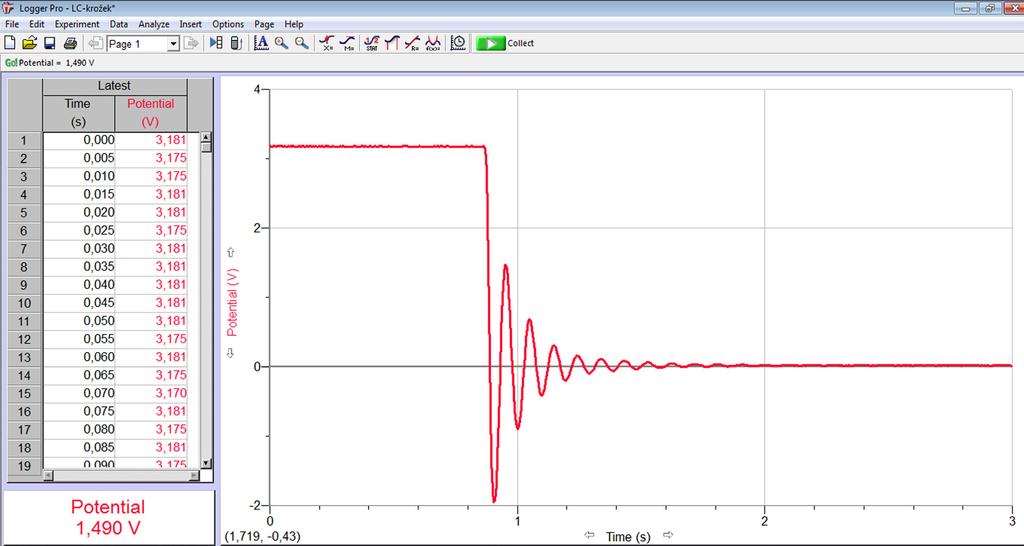
Task: Enable the Examine (X=) tool
Action: [327, 43]
